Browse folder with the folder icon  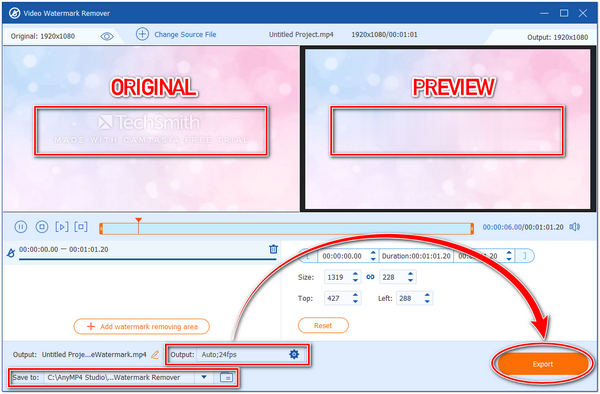[x=227, y=377]
